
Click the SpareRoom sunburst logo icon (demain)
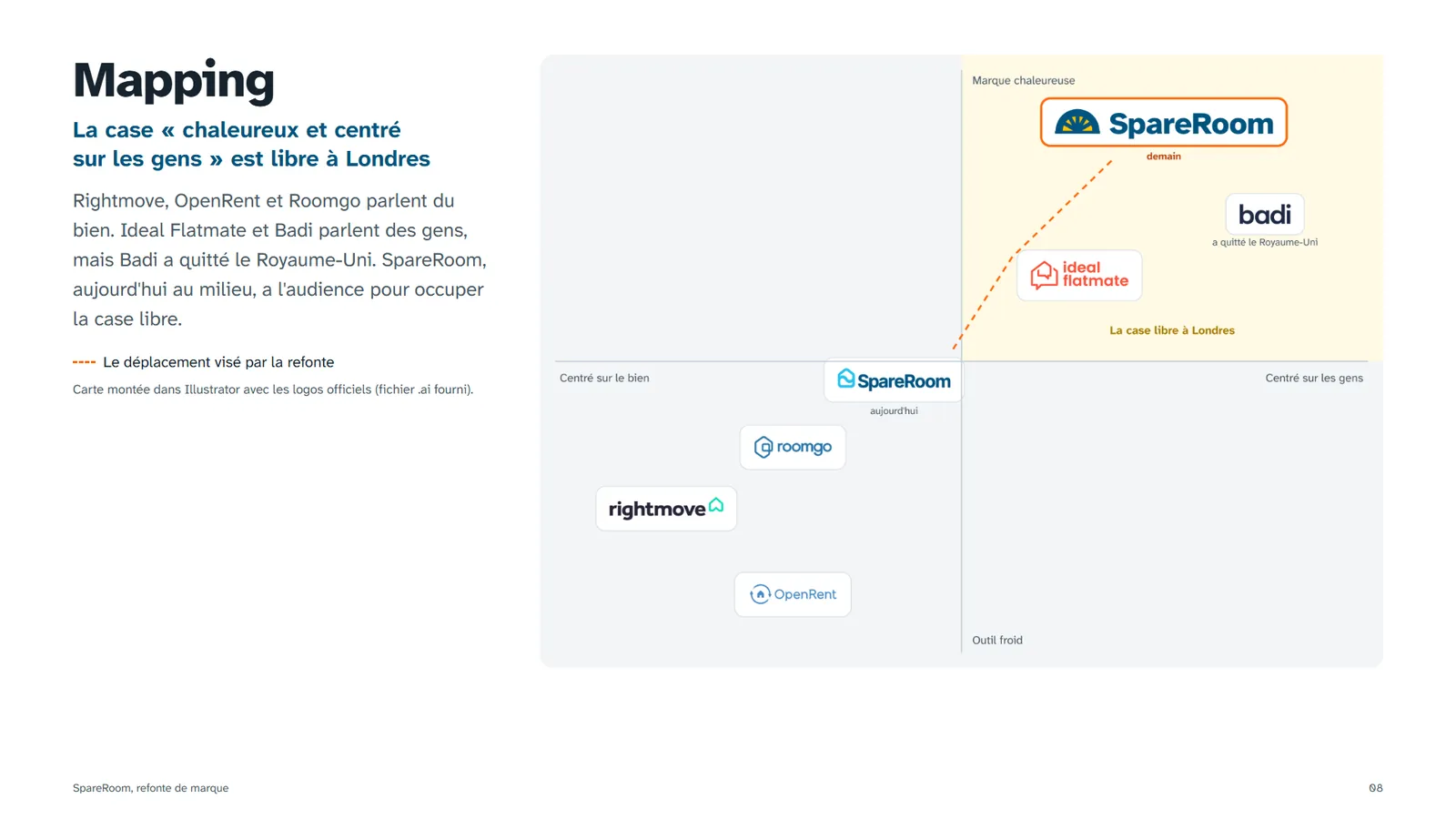(1077, 123)
